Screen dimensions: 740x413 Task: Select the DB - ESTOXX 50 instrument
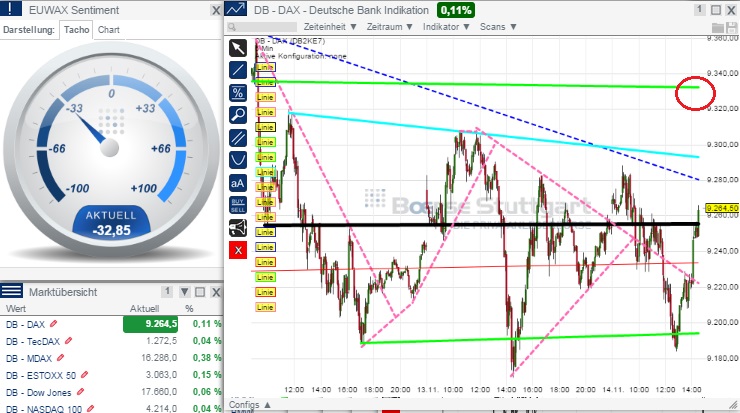pos(41,376)
